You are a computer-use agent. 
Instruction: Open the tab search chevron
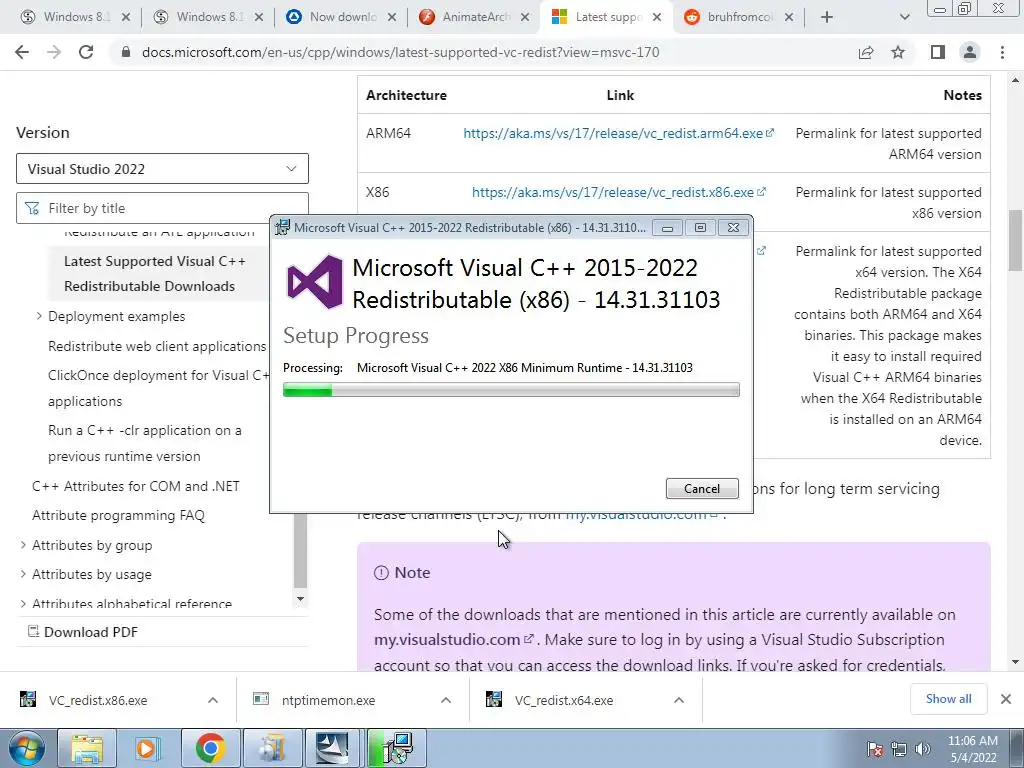(x=904, y=17)
